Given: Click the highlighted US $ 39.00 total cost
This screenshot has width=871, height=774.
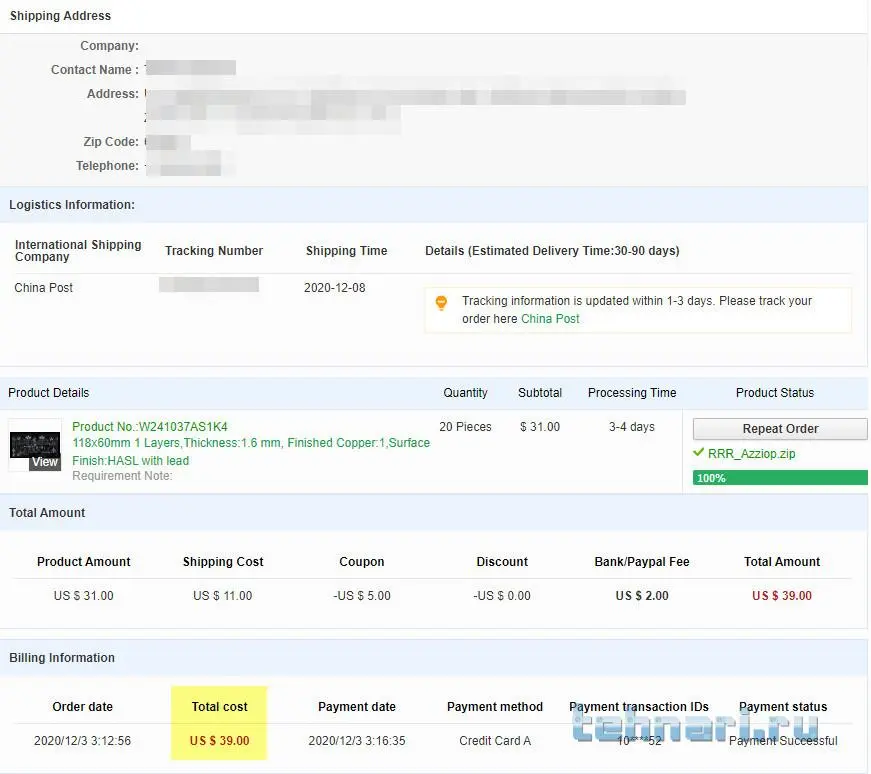Looking at the screenshot, I should click(x=220, y=741).
